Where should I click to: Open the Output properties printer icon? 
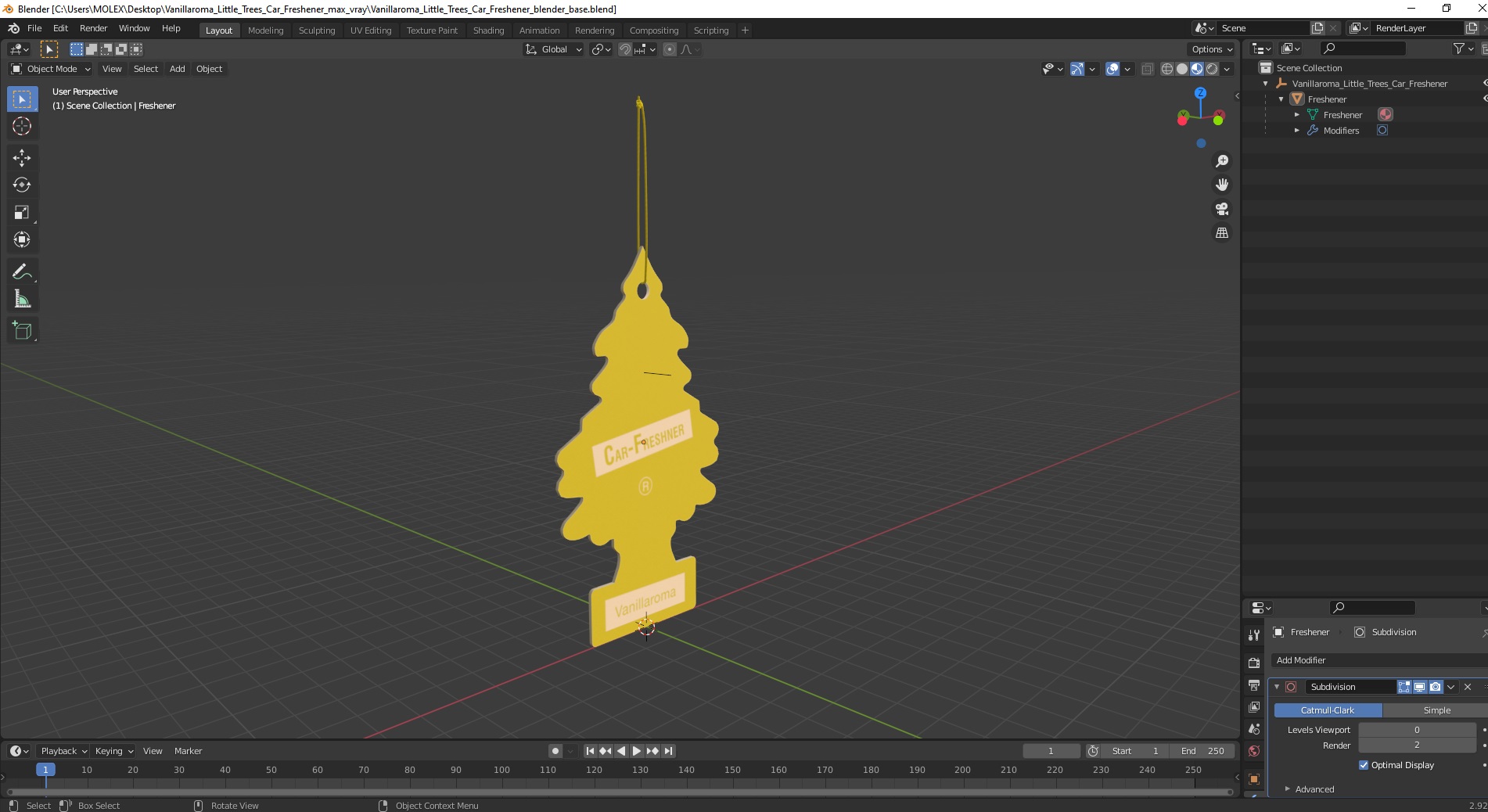pos(1254,685)
